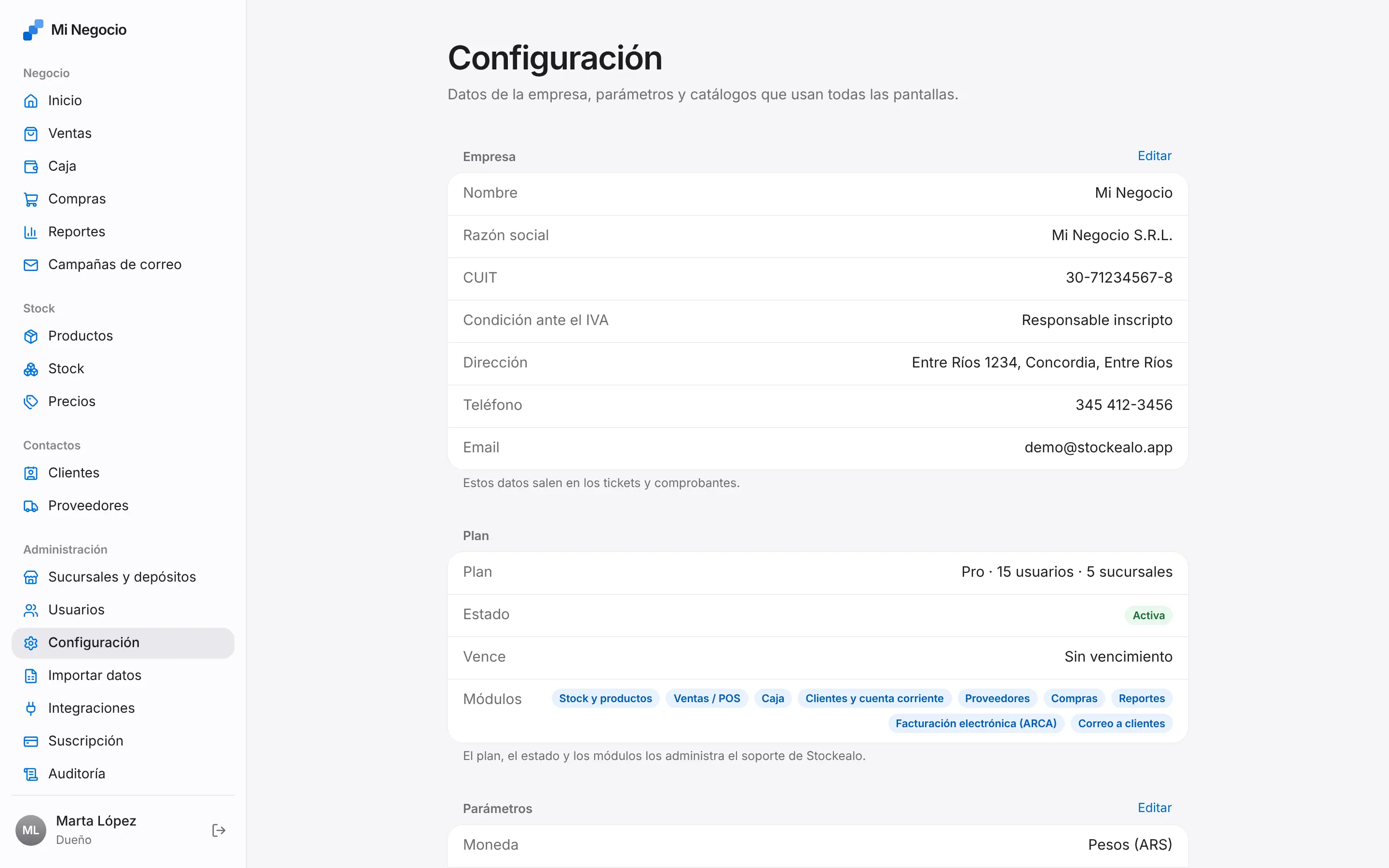Edit the Empresa section
This screenshot has height=868, width=1389.
point(1154,156)
